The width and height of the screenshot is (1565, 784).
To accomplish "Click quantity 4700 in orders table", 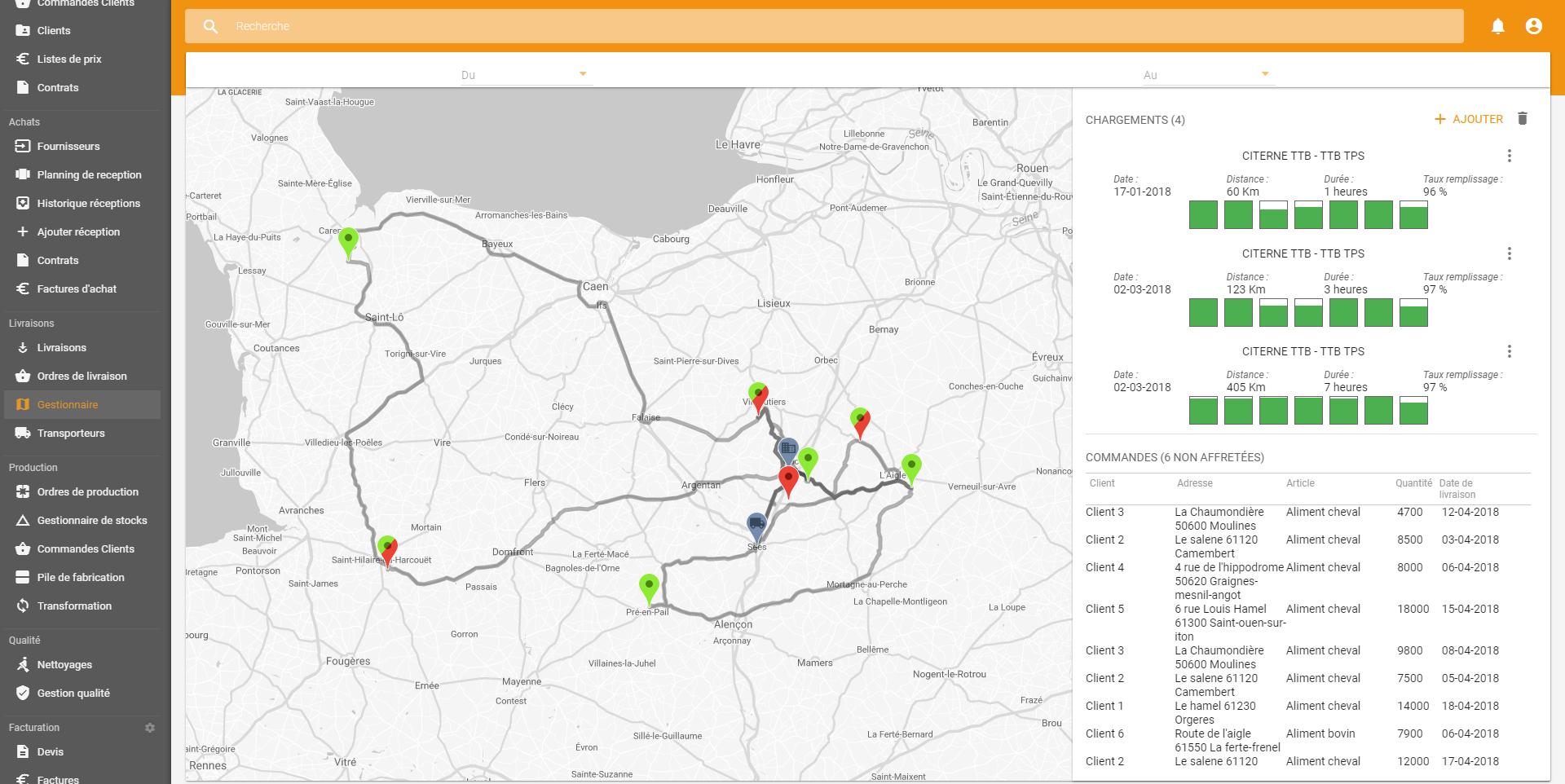I will point(1409,513).
